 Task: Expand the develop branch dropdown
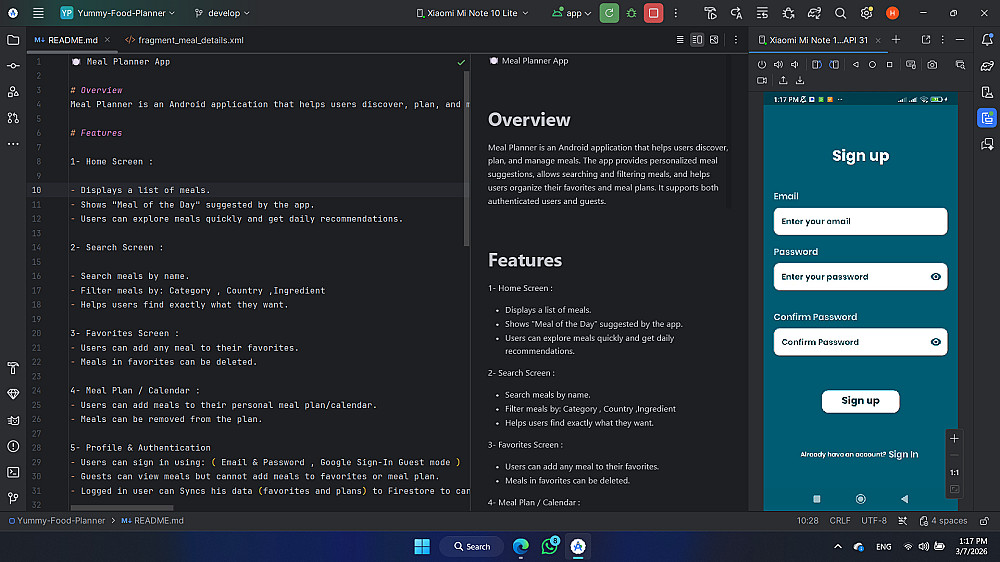(222, 13)
